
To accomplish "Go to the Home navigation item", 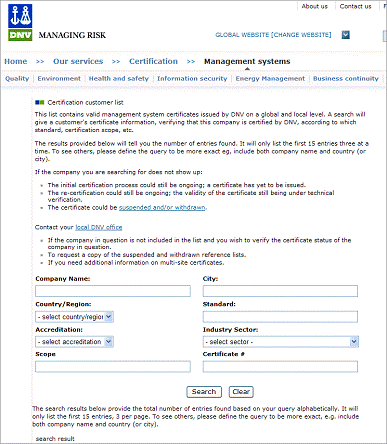I will coord(16,61).
